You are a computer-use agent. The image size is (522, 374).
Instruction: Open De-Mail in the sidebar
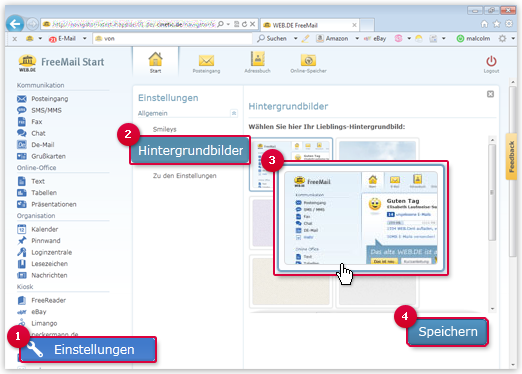tap(36, 145)
